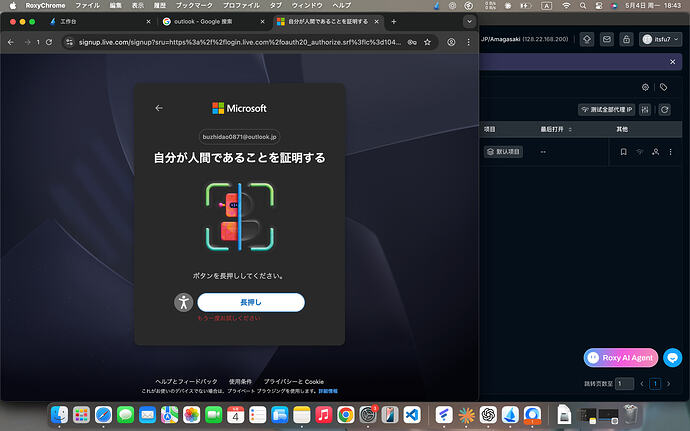Refresh the Roxy list with the refresh icon
690x431 pixels.
click(664, 110)
